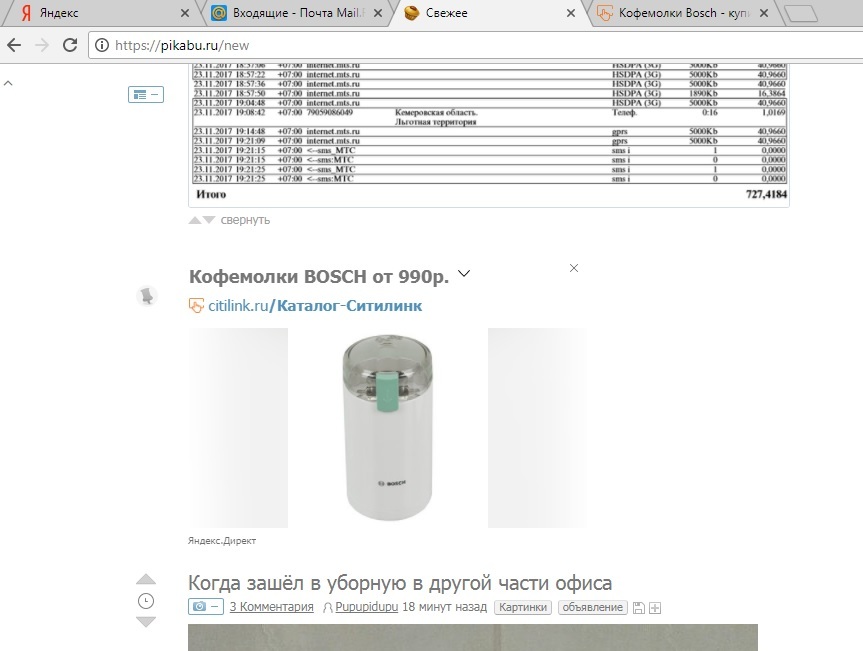Go back in browser history
The width and height of the screenshot is (863, 651).
pos(14,45)
